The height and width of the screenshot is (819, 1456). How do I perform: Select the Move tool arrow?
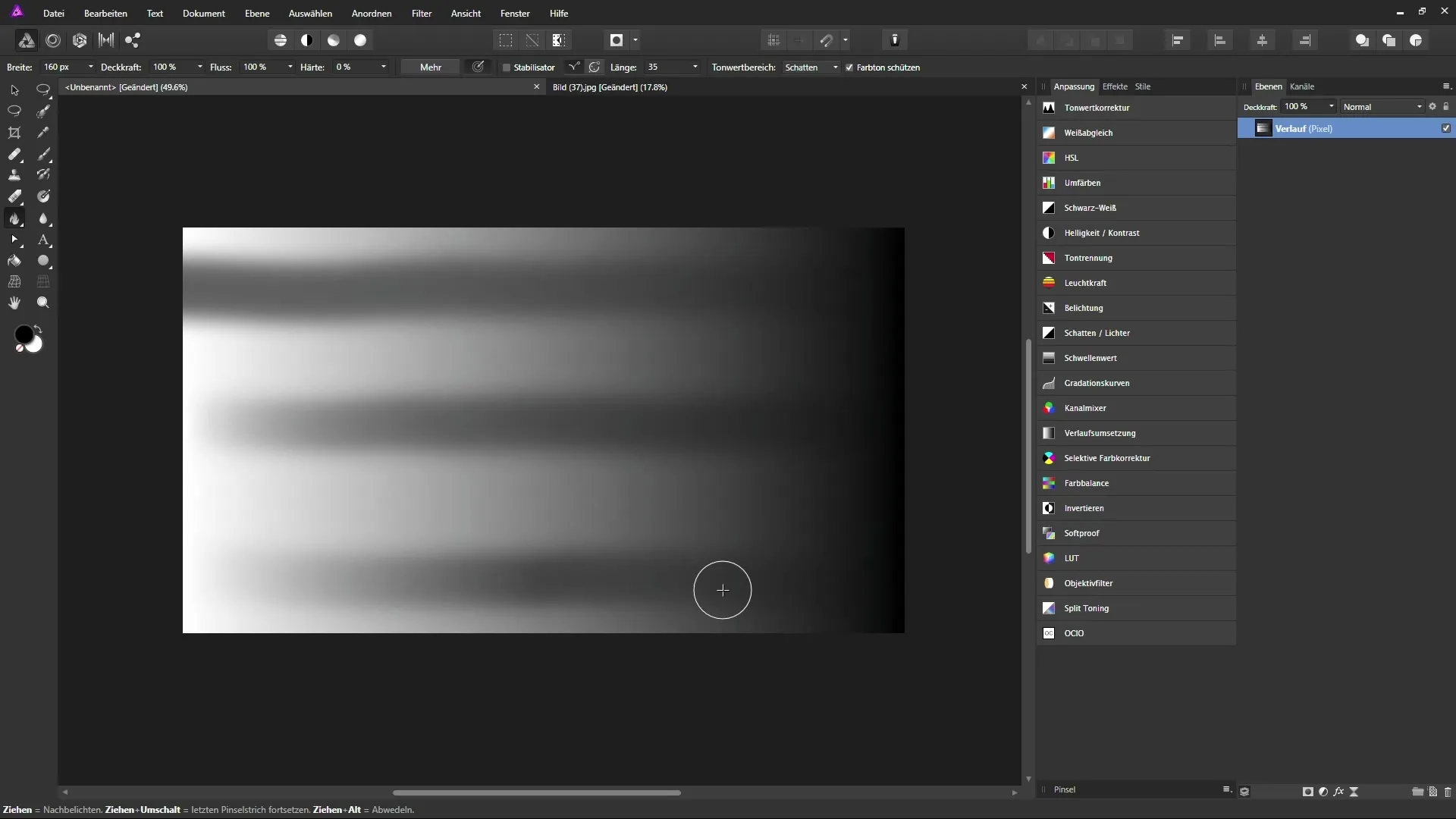coord(14,90)
